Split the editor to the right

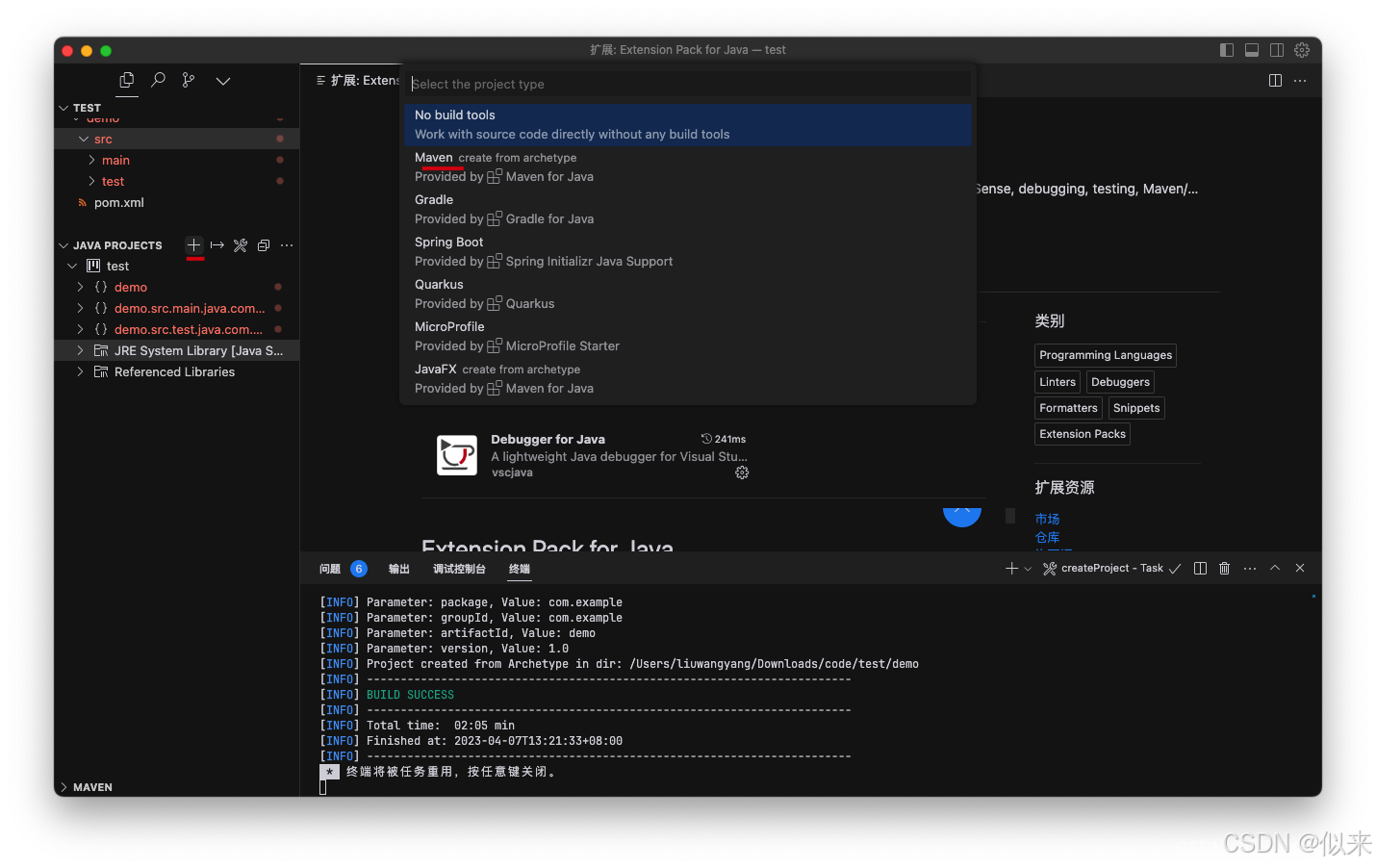pyautogui.click(x=1276, y=81)
